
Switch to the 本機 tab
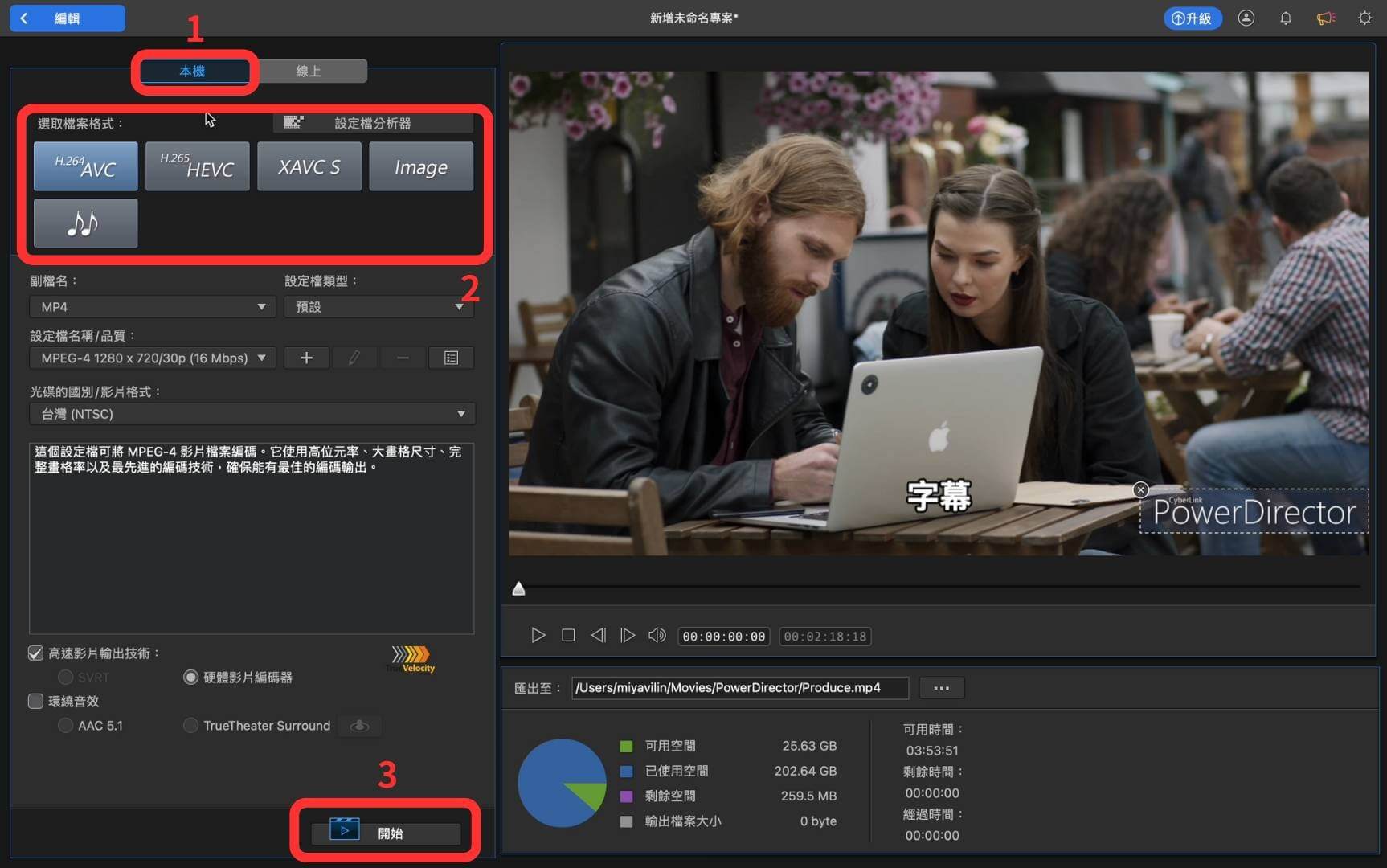point(193,71)
